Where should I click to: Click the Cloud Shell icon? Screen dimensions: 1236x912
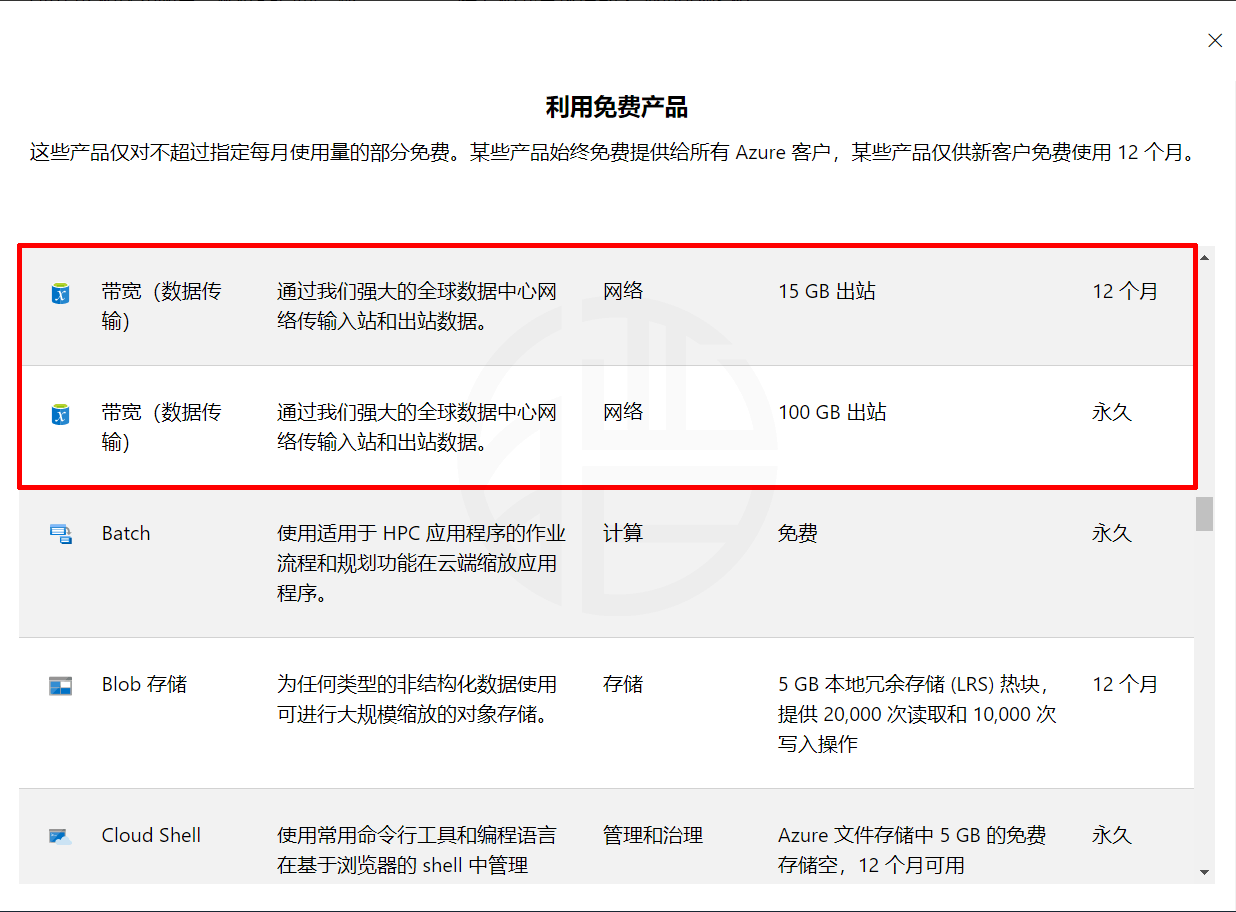(61, 836)
